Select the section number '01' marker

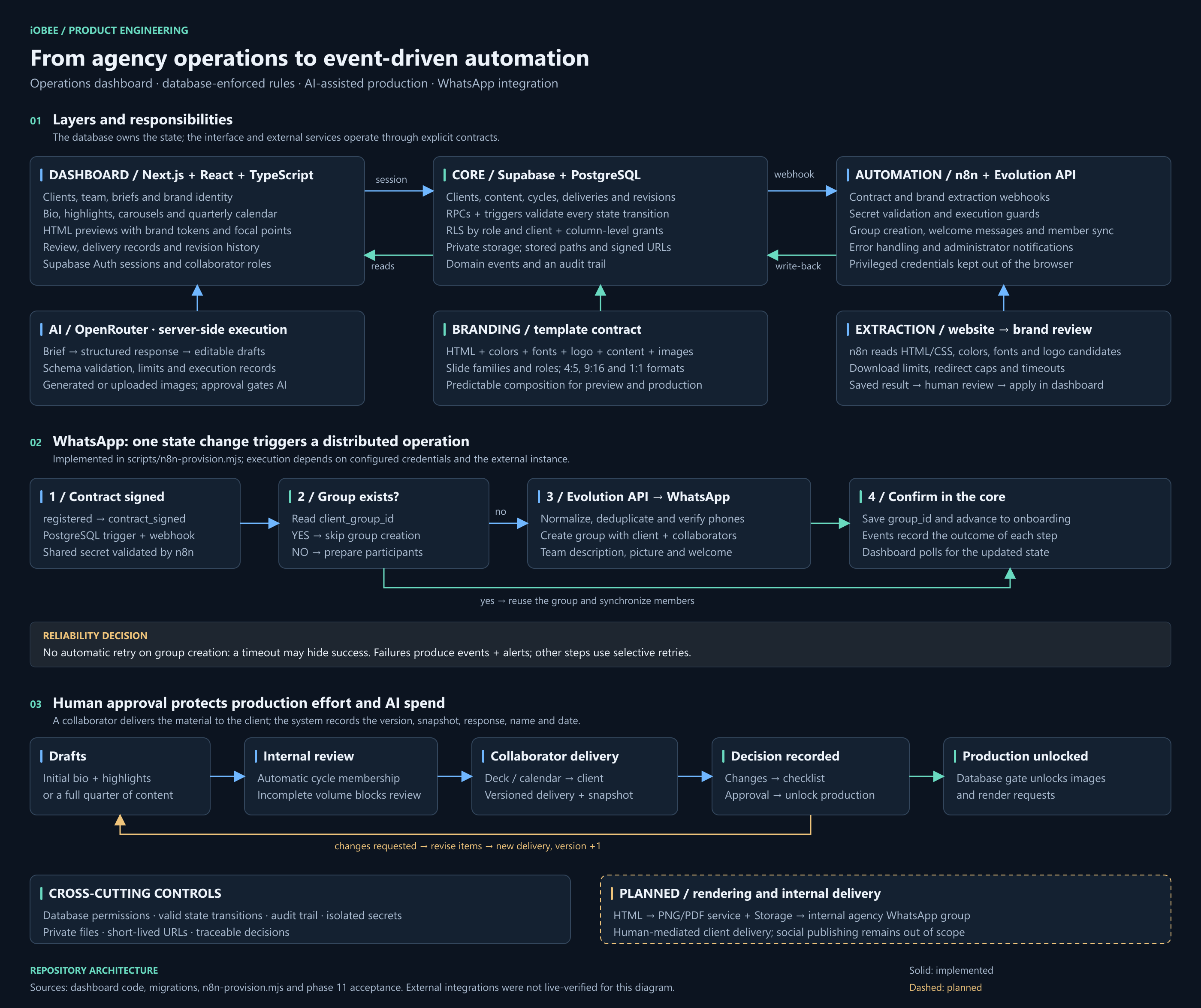pyautogui.click(x=36, y=121)
